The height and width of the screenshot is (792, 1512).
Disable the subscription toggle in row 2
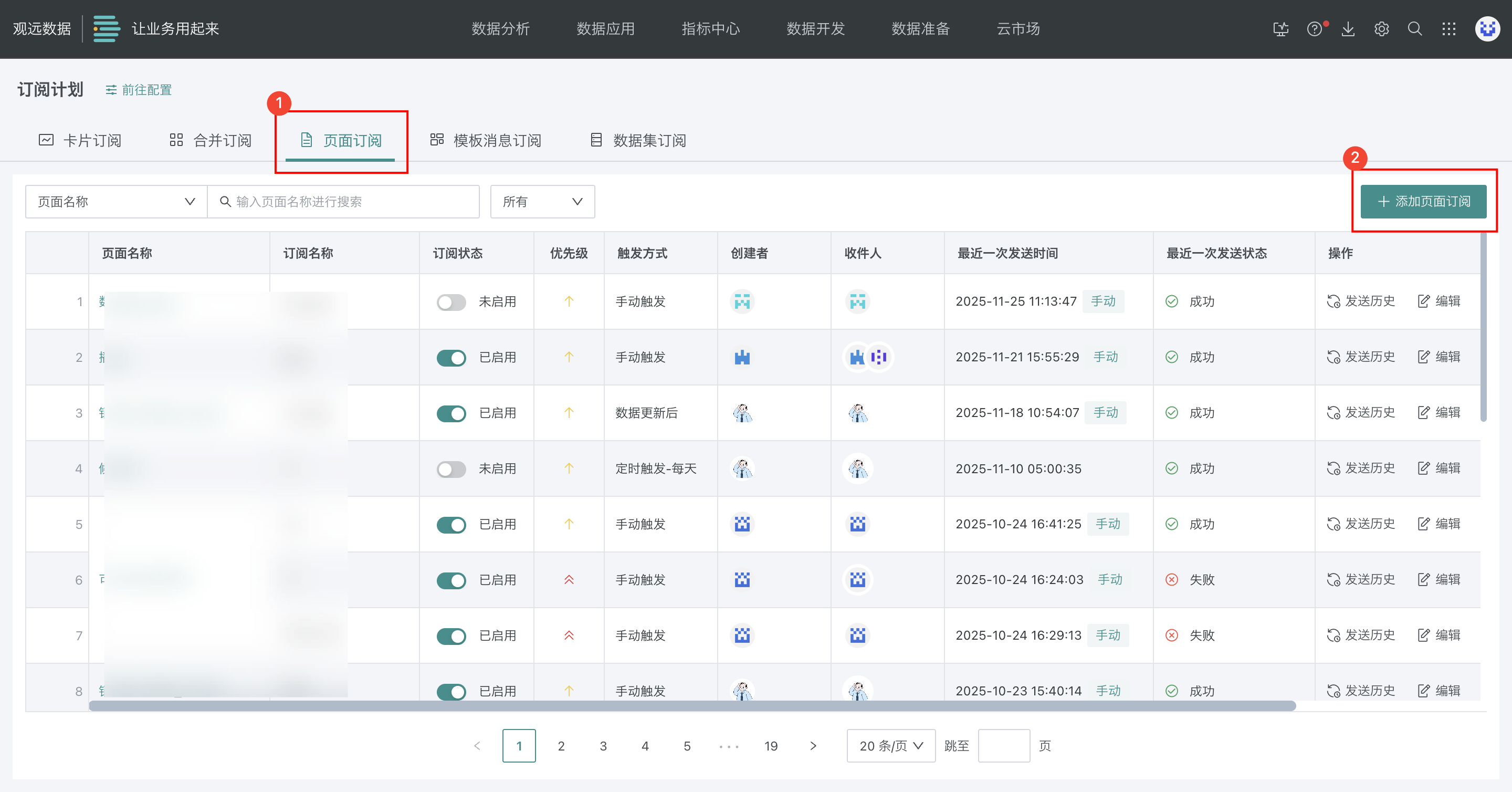tap(451, 358)
